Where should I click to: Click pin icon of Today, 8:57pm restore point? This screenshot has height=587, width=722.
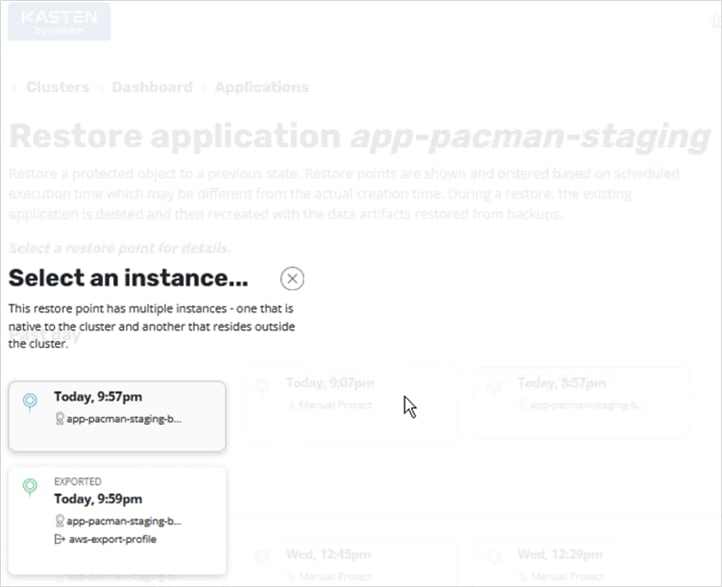[x=494, y=386]
